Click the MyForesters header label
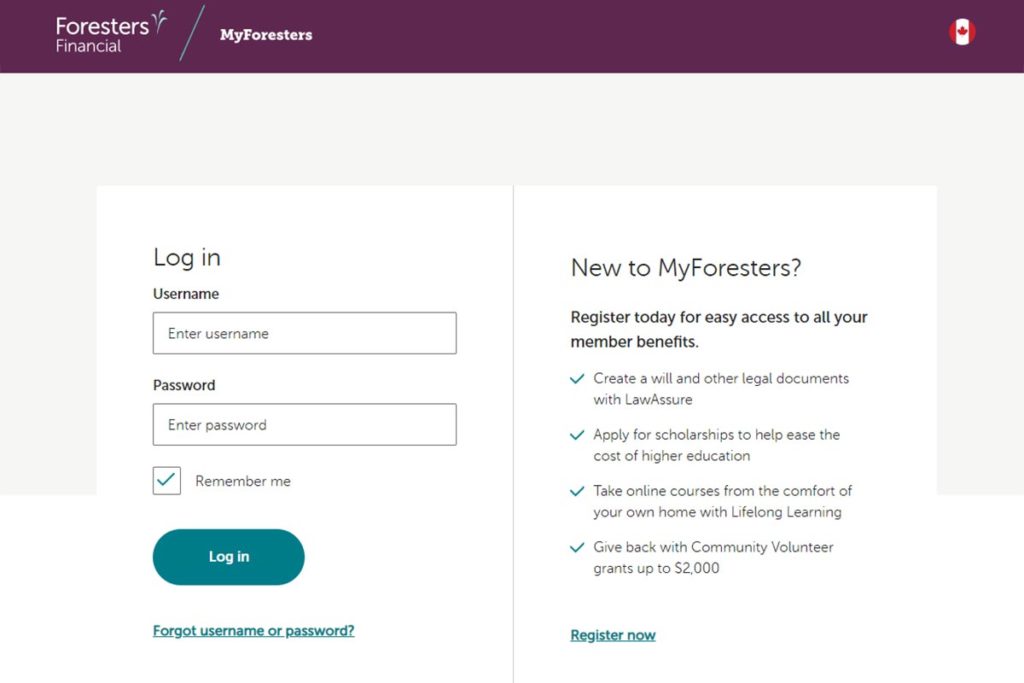This screenshot has height=683, width=1024. (x=266, y=34)
